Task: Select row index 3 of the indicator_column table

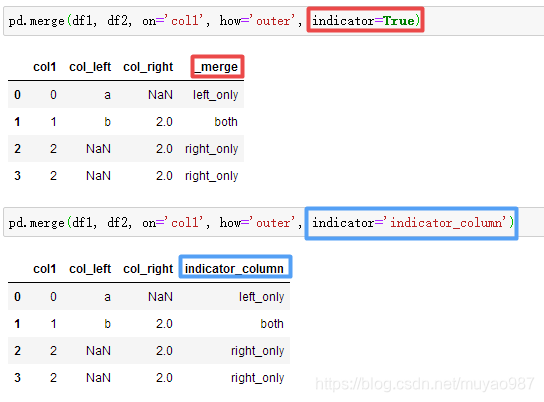Action: tap(17, 378)
